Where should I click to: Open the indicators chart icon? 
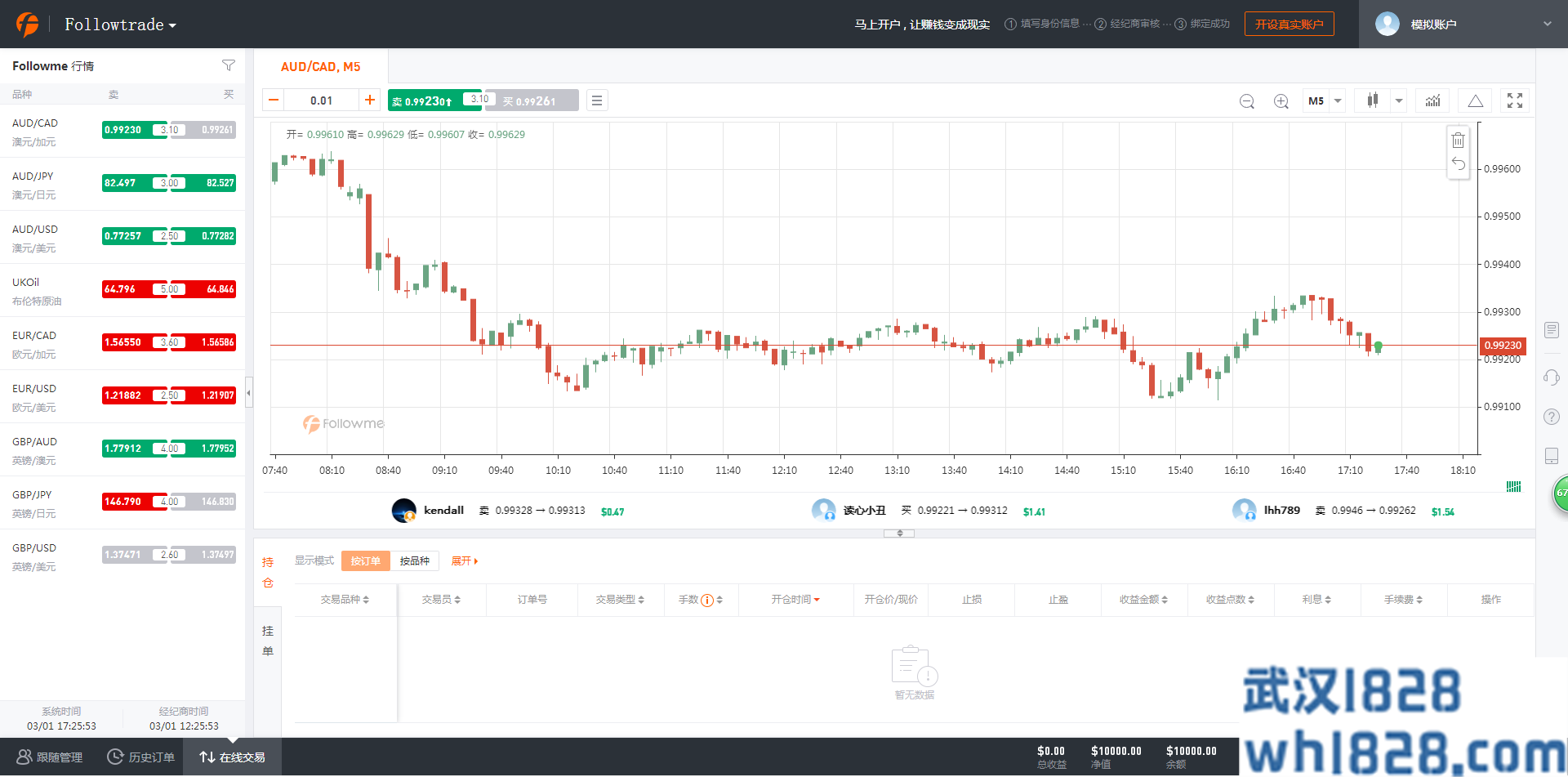pyautogui.click(x=1432, y=100)
